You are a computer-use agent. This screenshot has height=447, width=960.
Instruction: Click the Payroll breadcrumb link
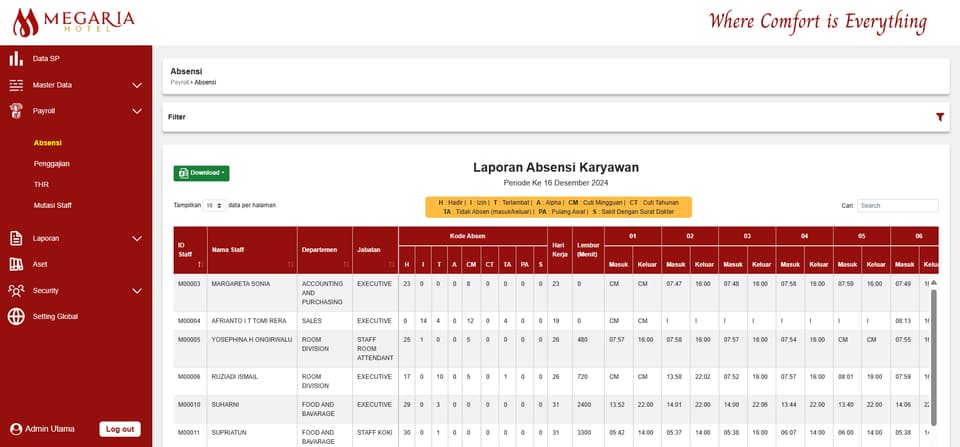point(179,82)
